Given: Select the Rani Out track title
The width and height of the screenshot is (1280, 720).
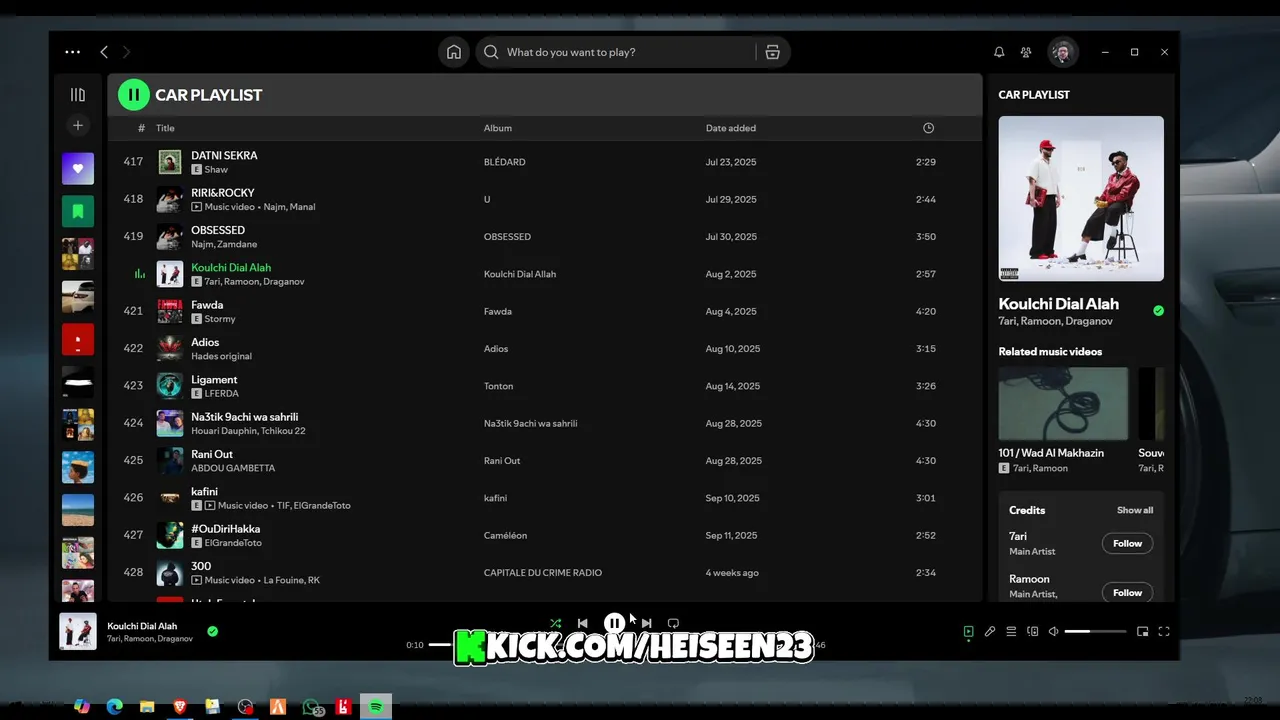Looking at the screenshot, I should click(212, 454).
